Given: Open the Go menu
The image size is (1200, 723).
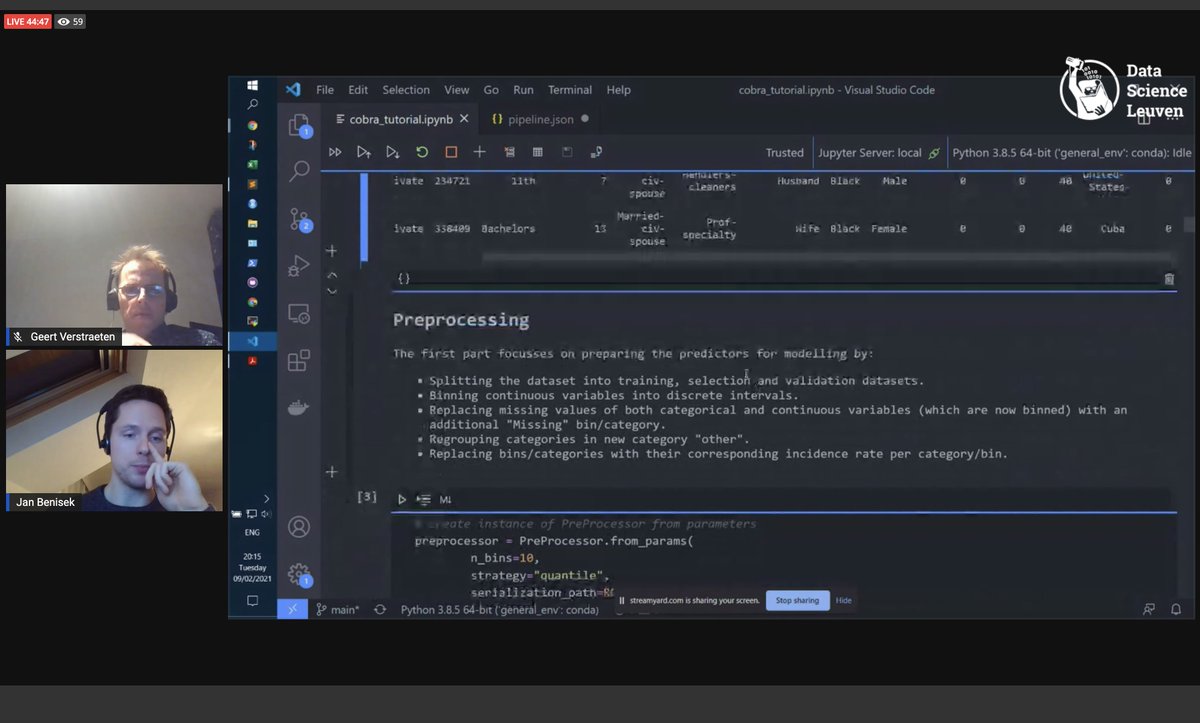Looking at the screenshot, I should 491,89.
